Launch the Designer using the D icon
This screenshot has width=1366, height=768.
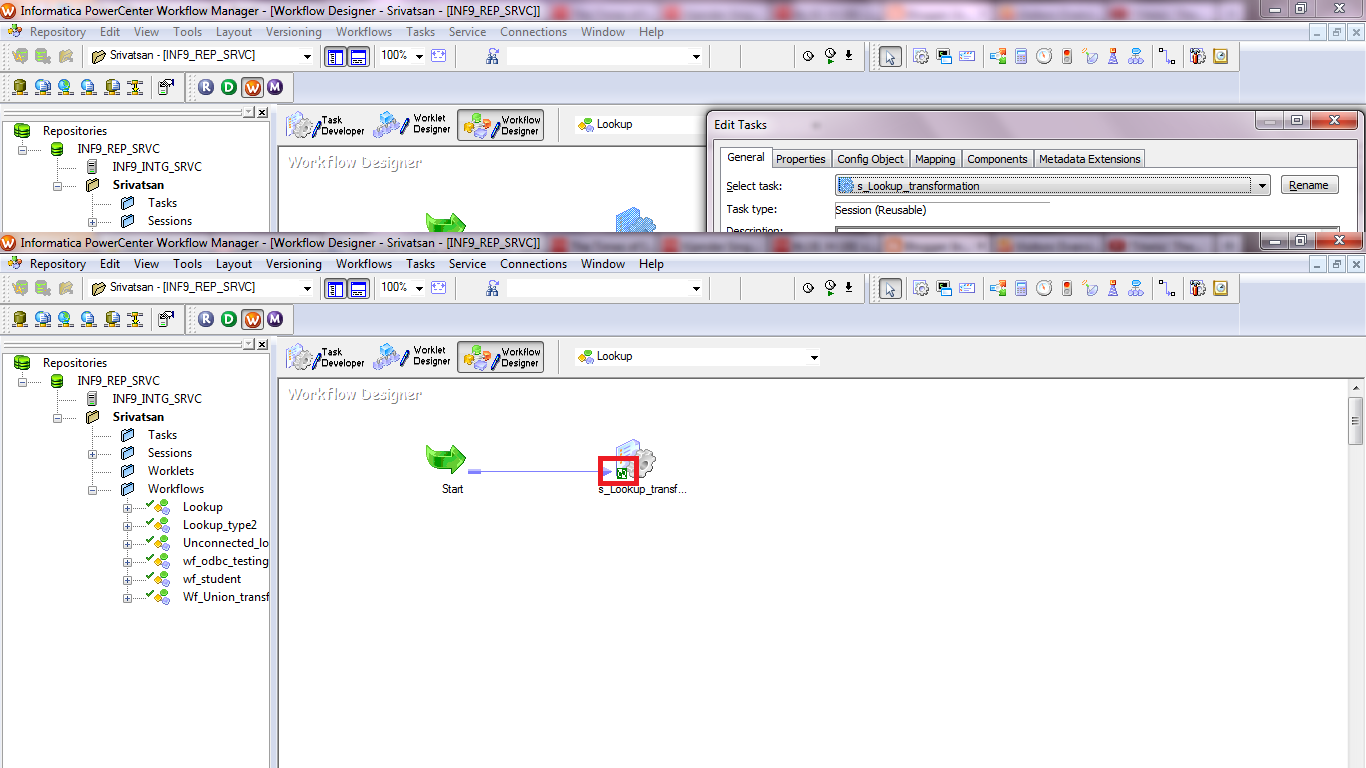227,319
